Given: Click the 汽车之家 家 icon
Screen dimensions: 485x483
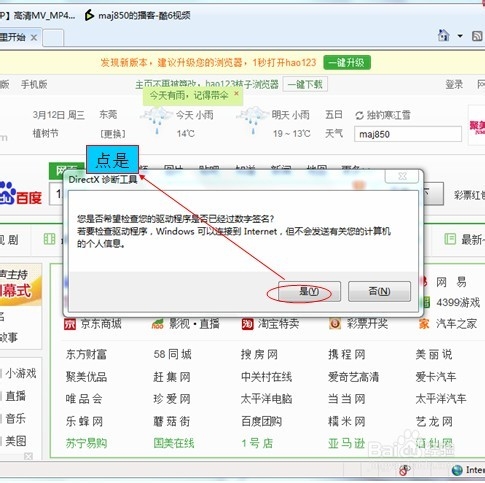Looking at the screenshot, I should [424, 324].
